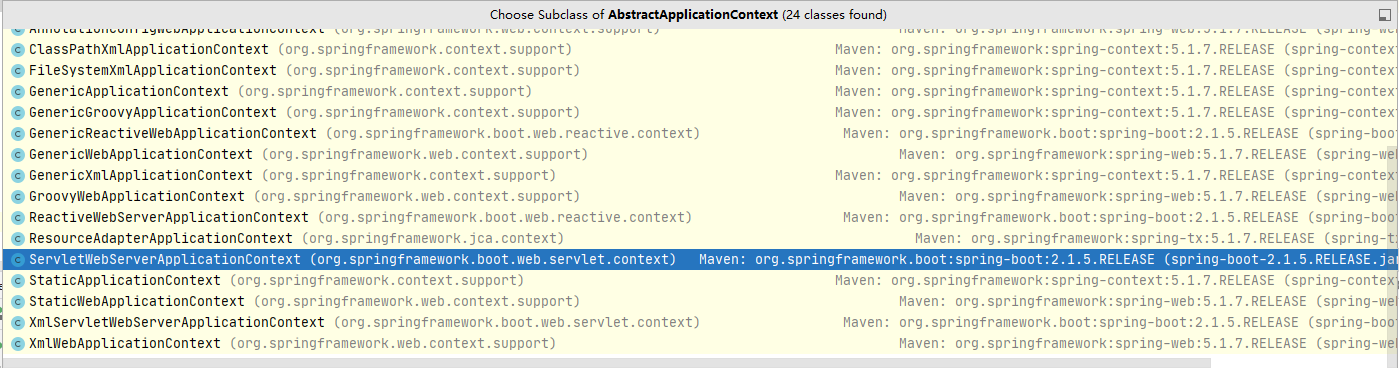
Task: Select StaticWebApplicationContext class name
Action: pos(137,301)
